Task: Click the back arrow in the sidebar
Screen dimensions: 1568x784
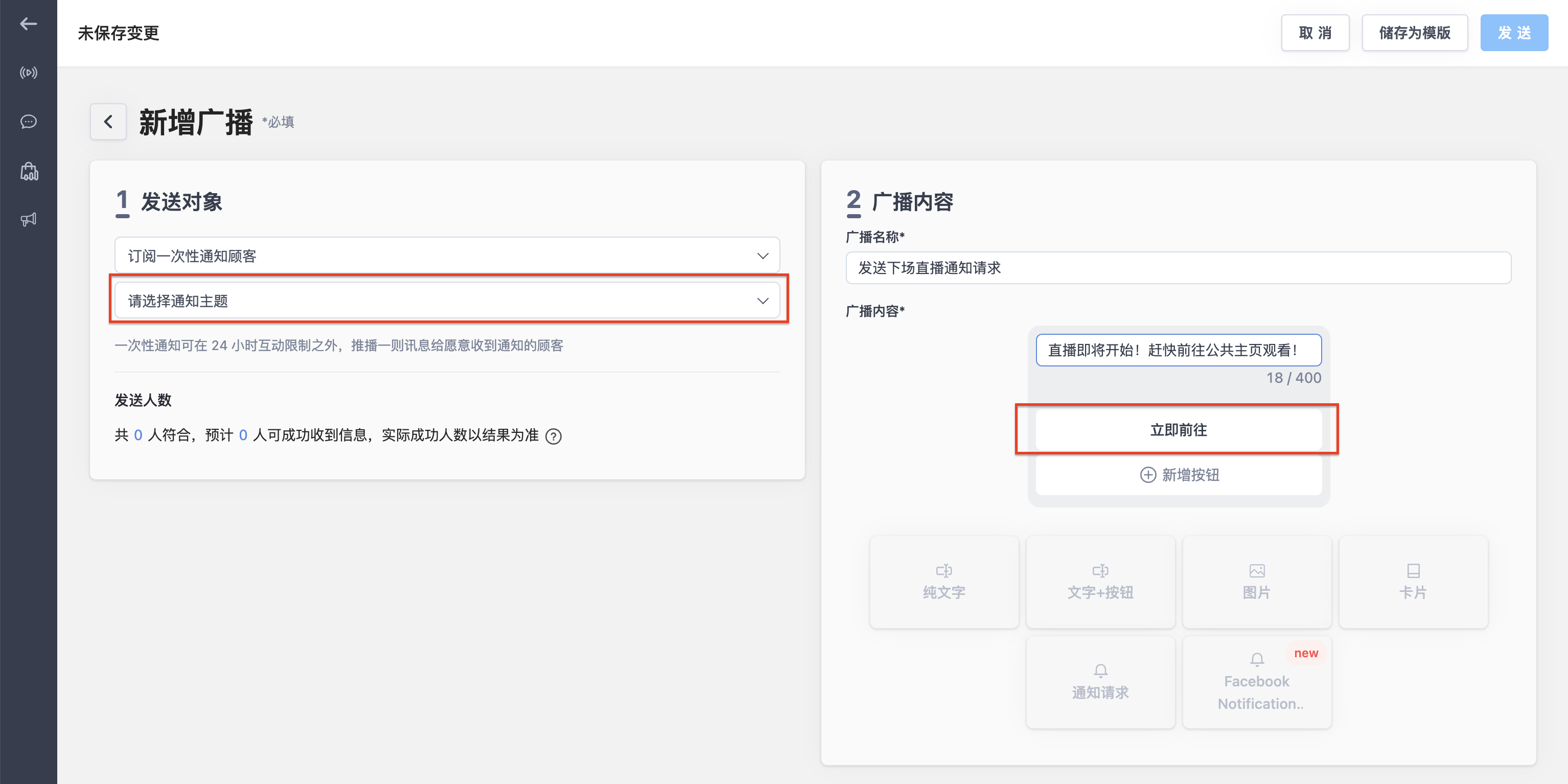Action: [28, 24]
